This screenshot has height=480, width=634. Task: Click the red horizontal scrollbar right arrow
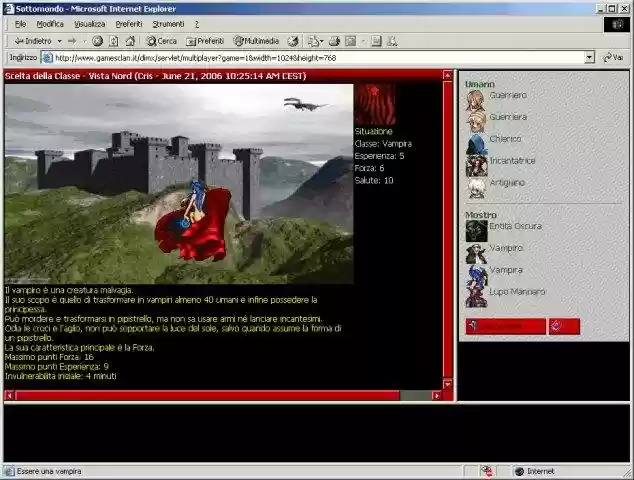click(436, 395)
